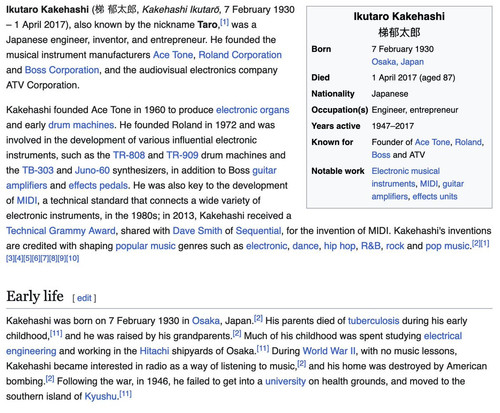This screenshot has height=413, width=500.
Task: Open the TR-808 article link
Action: click(x=129, y=155)
